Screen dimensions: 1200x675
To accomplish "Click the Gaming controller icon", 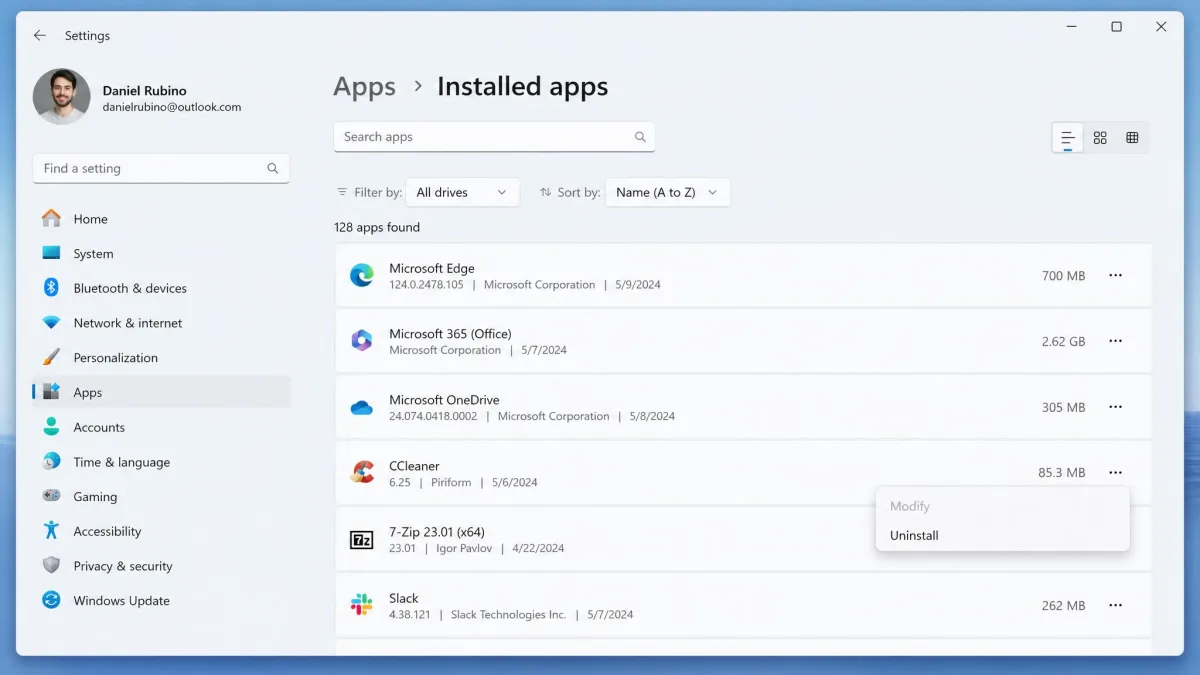I will coord(51,496).
